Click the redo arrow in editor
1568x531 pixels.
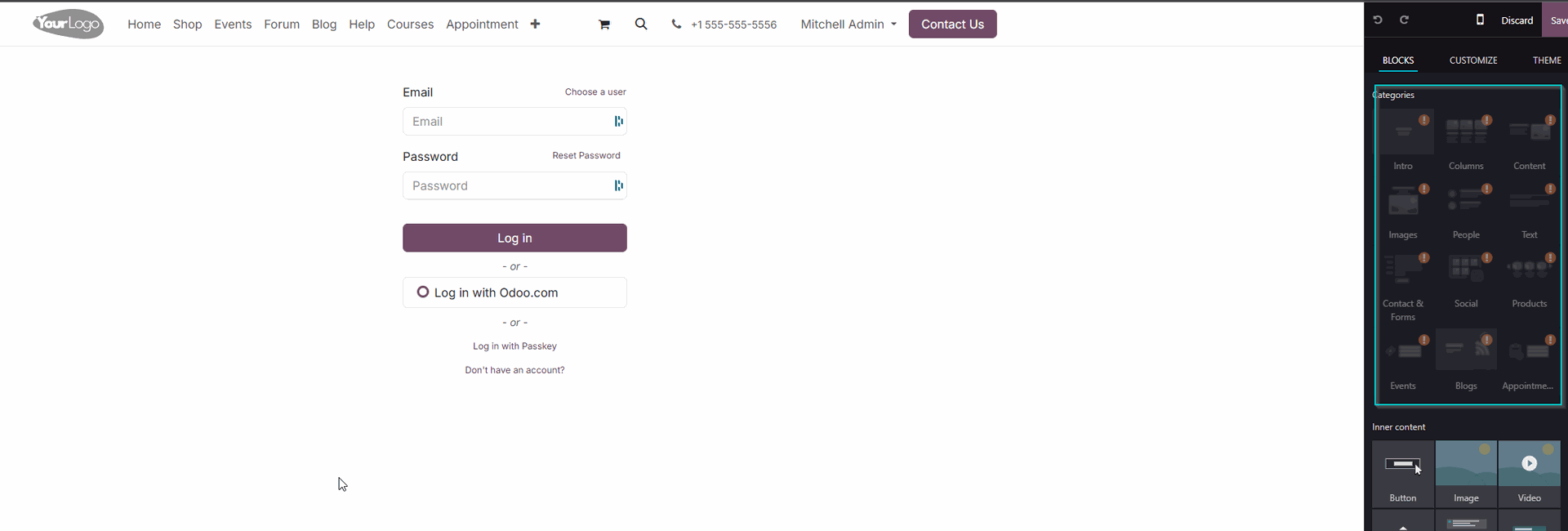point(1405,20)
